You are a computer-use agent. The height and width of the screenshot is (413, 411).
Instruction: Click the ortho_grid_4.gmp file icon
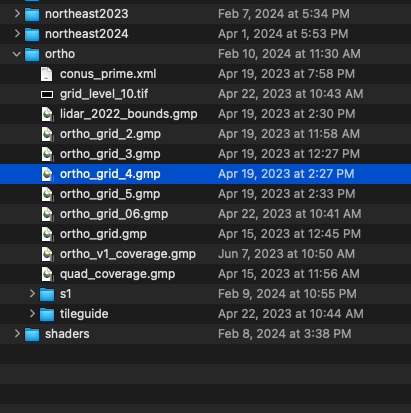click(48, 174)
